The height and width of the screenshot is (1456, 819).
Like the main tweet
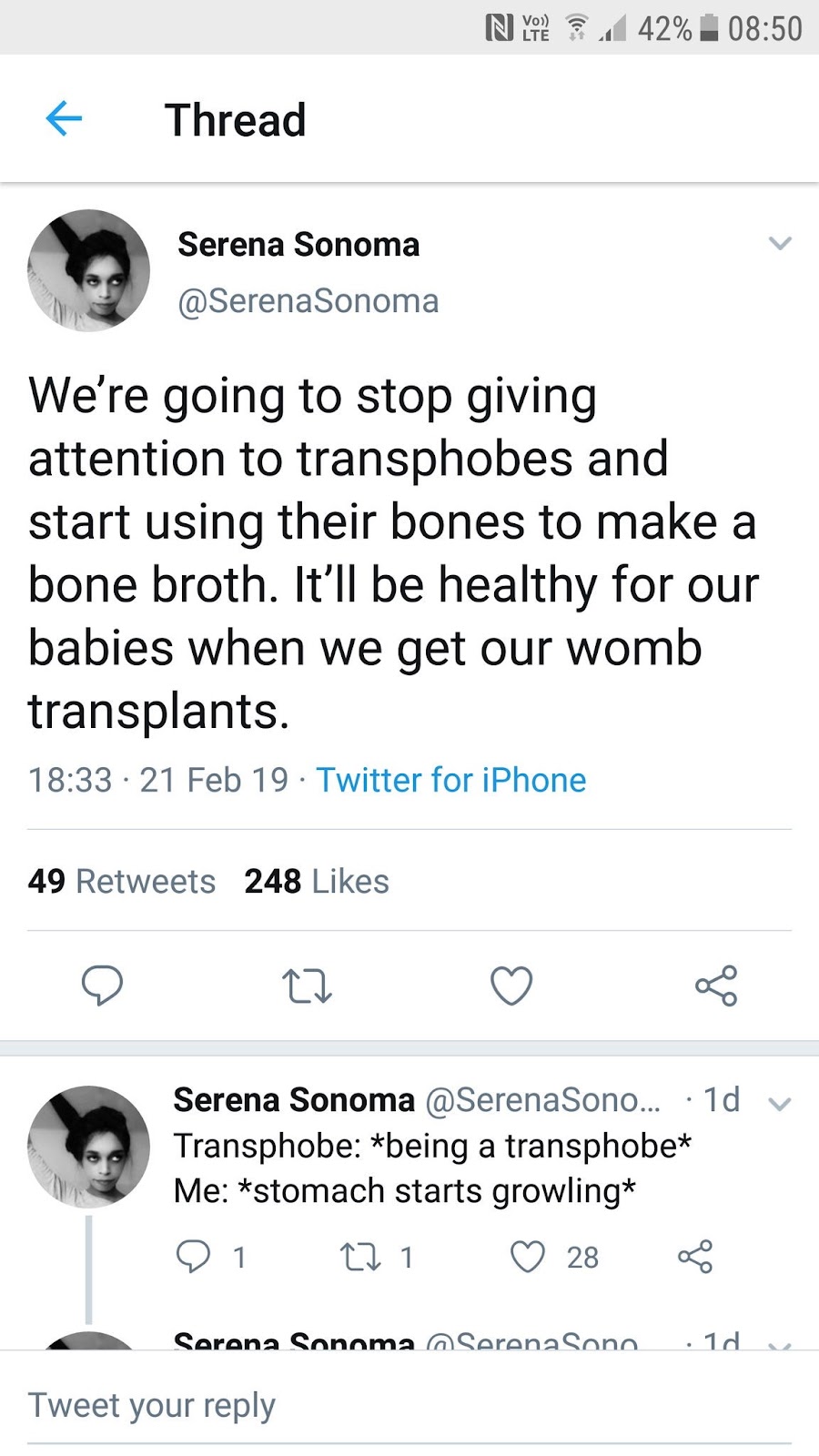[511, 986]
